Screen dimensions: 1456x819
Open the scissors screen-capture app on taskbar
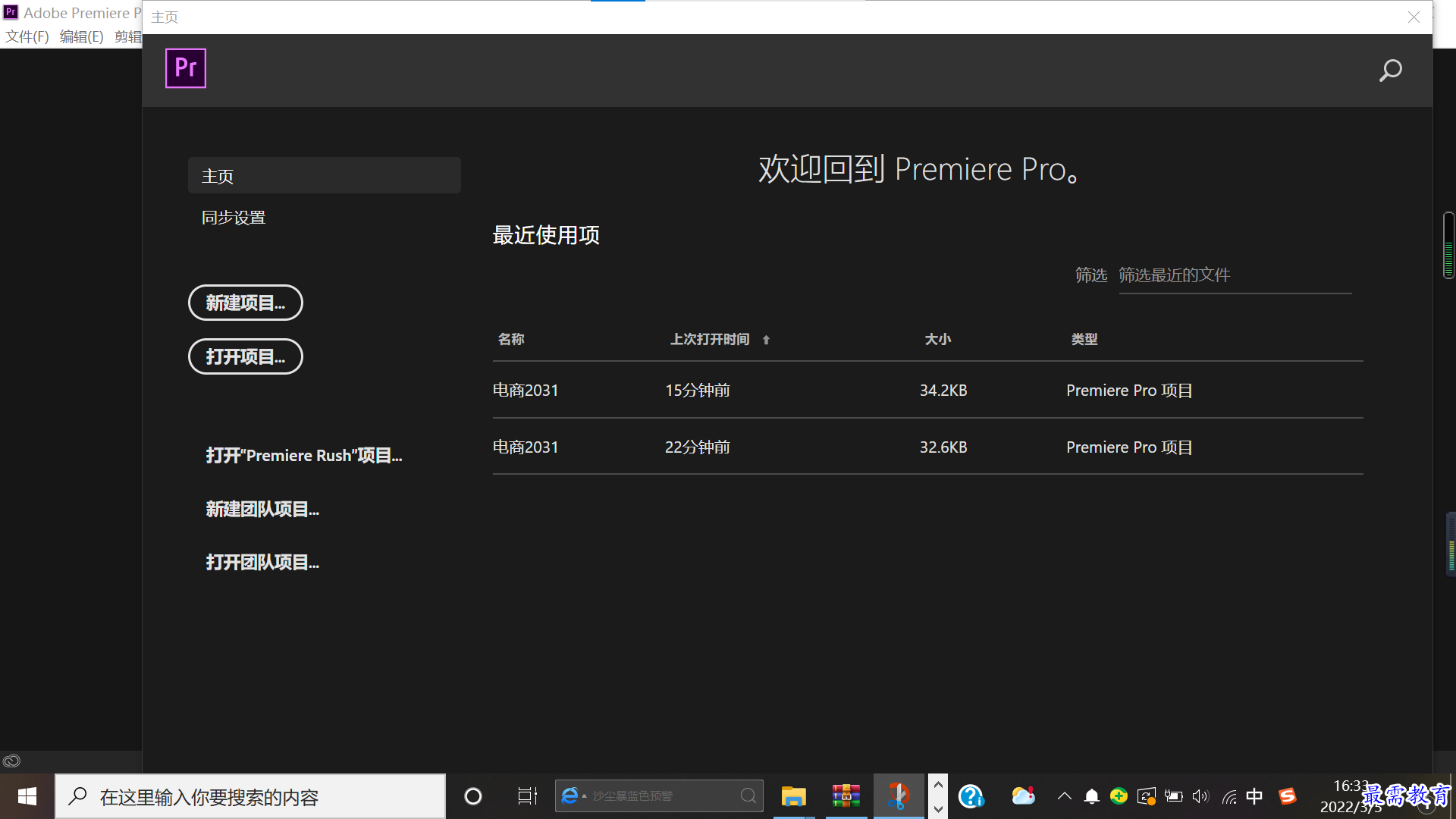coord(899,796)
